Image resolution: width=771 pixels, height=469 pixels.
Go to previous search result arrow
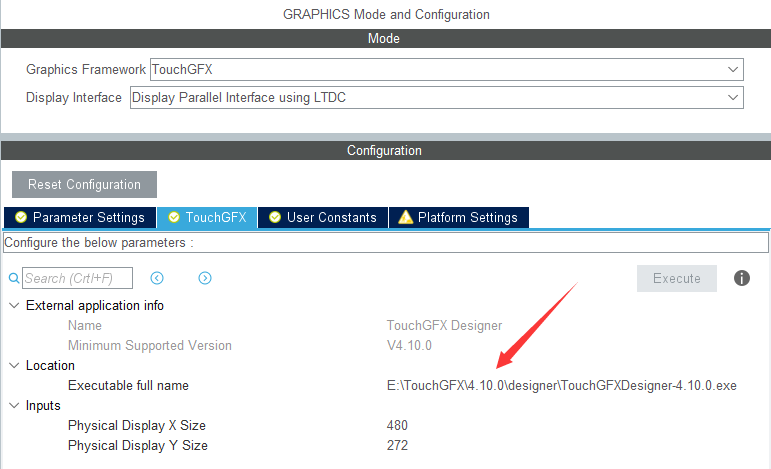157,278
